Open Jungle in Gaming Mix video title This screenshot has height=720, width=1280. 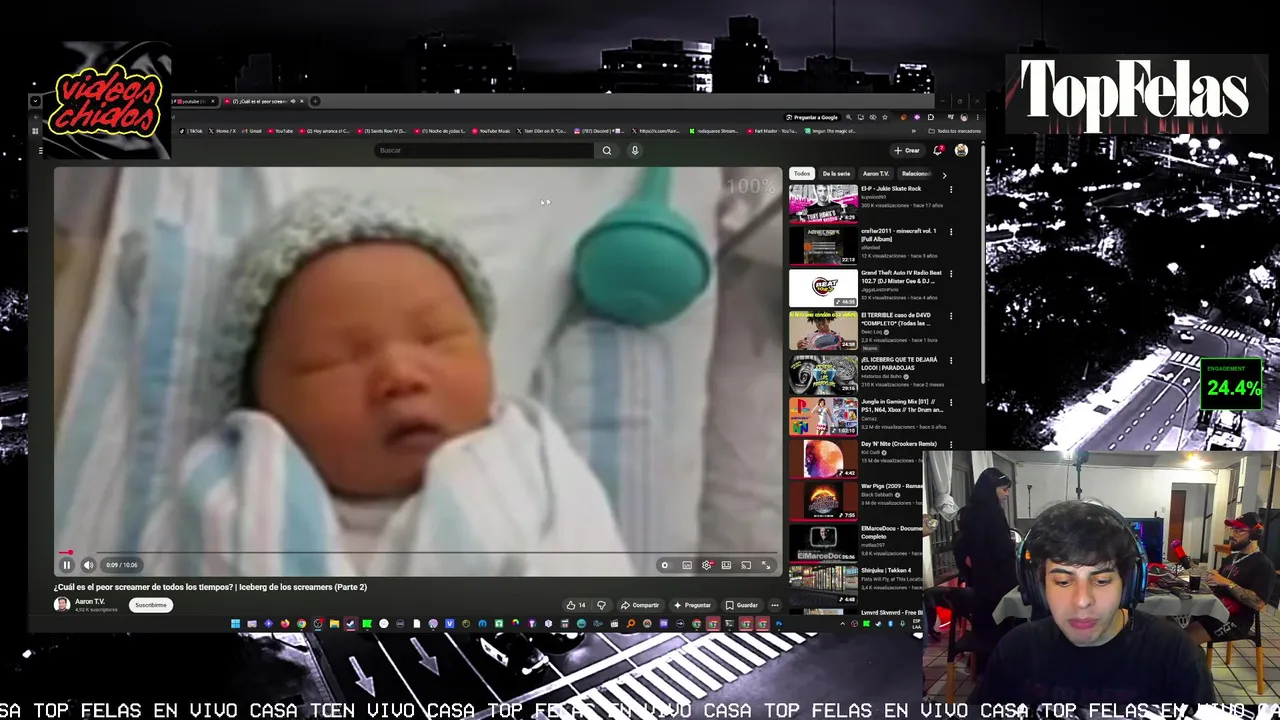click(901, 405)
